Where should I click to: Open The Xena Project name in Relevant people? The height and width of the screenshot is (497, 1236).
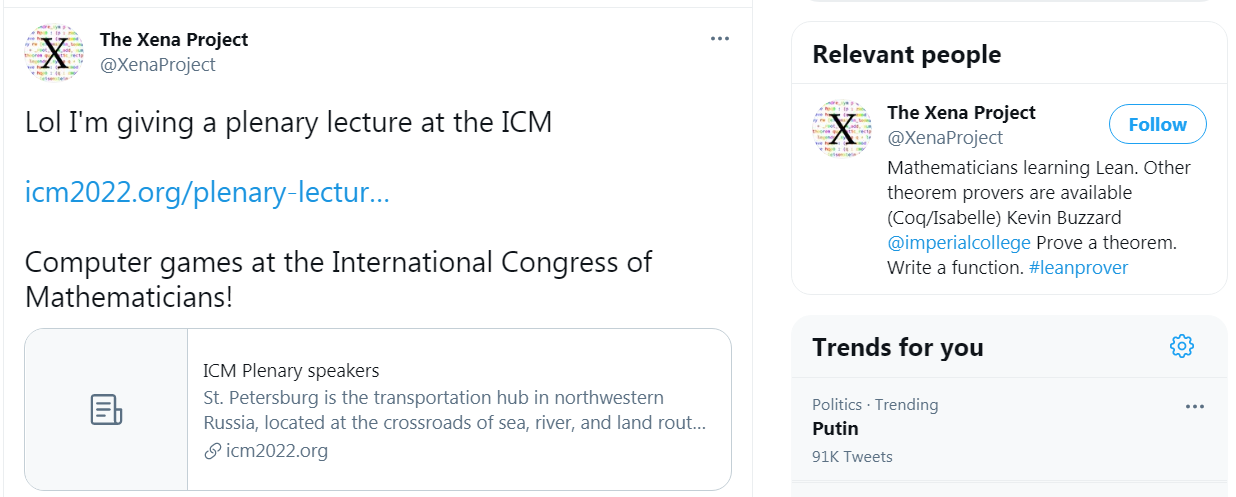click(961, 113)
